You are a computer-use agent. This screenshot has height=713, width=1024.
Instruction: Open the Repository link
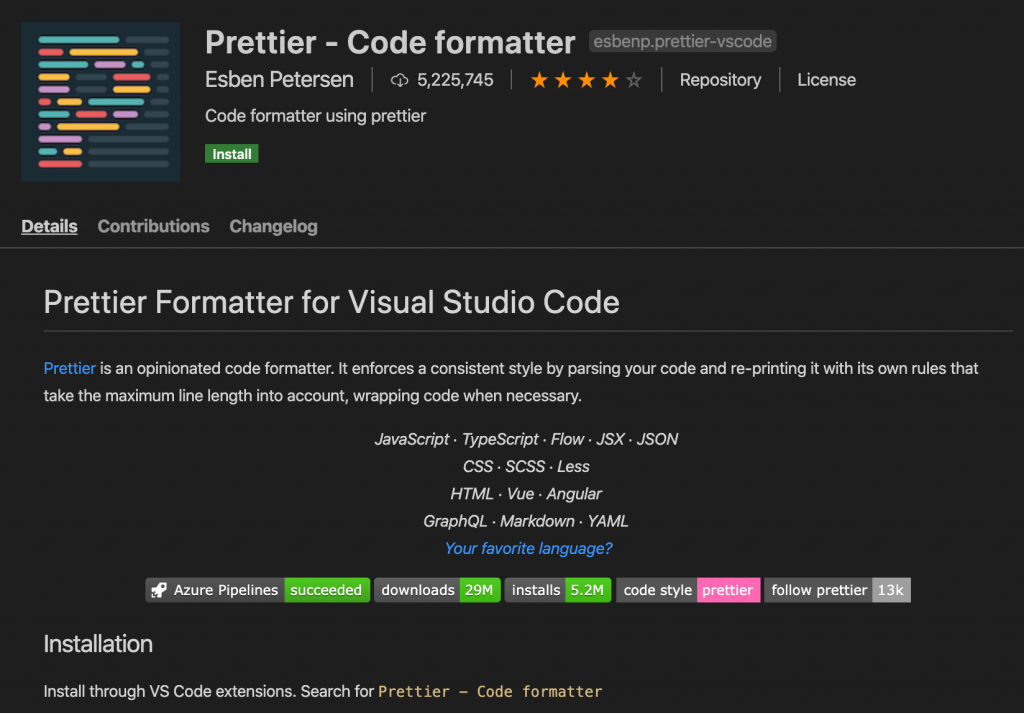[720, 80]
